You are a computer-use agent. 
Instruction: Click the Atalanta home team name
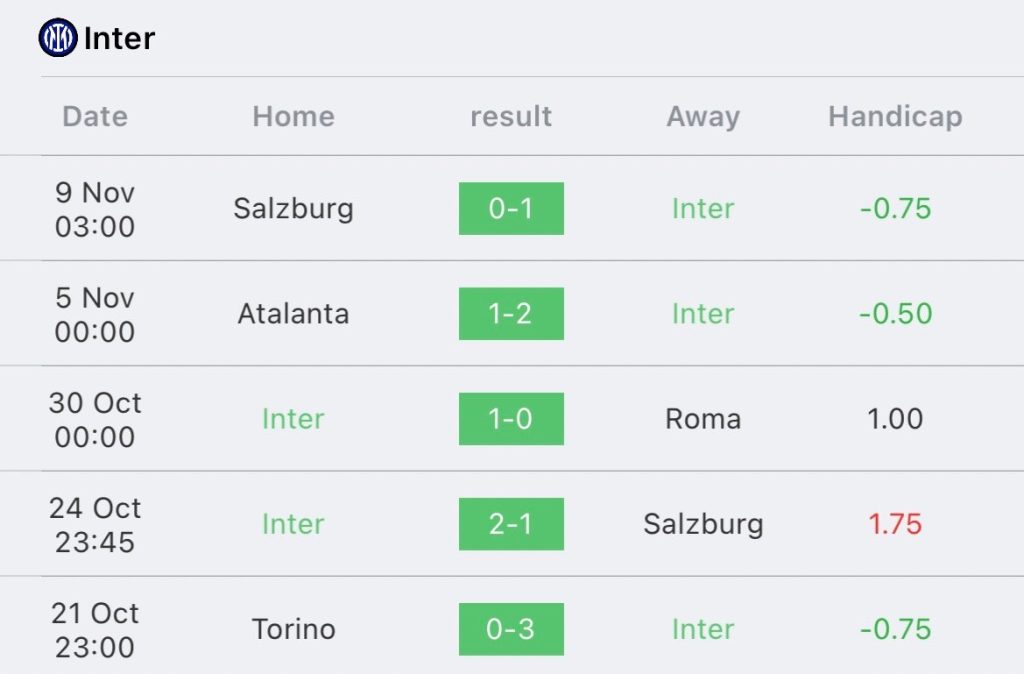(x=293, y=314)
